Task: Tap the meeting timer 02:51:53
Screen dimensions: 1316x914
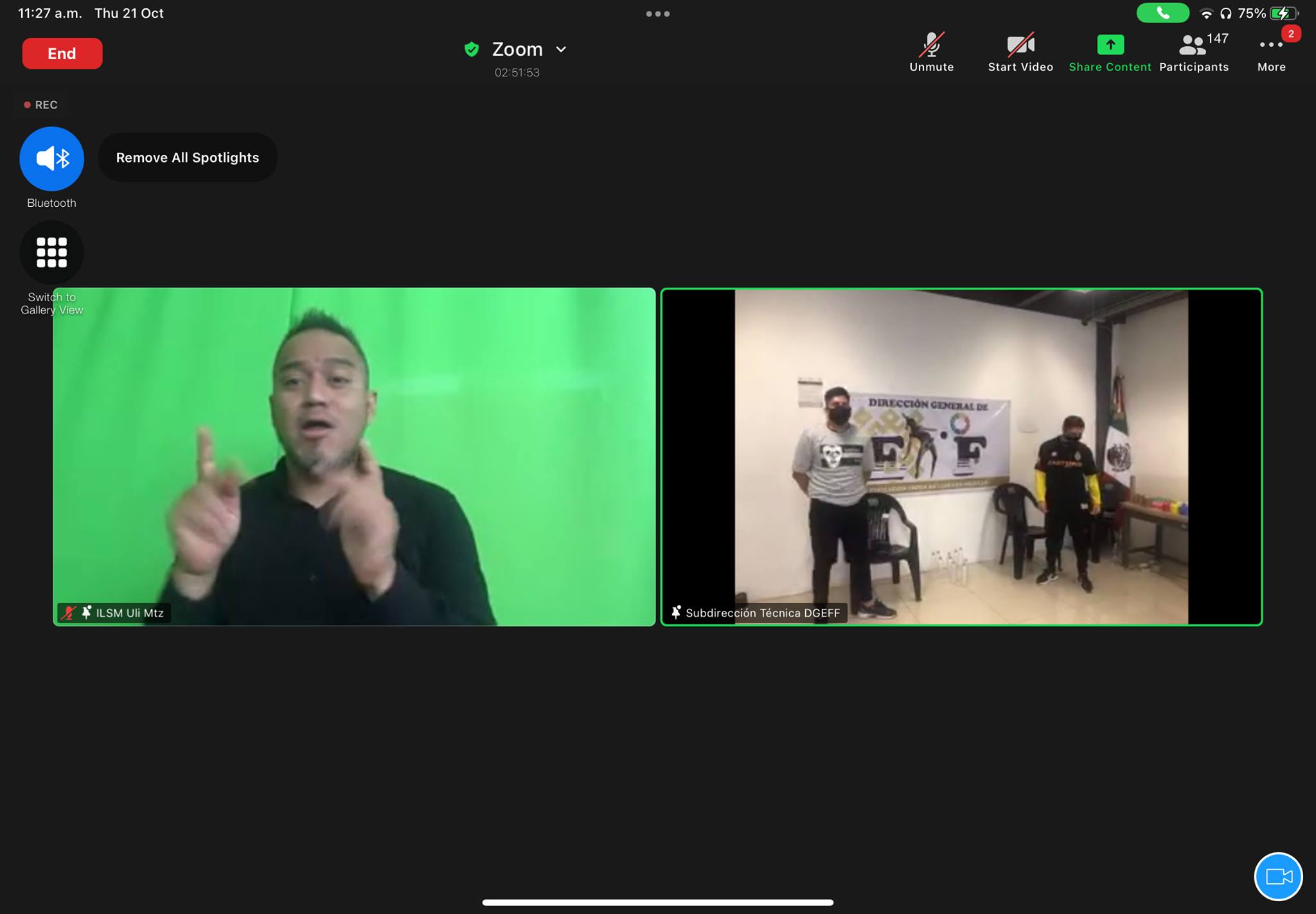Action: tap(517, 73)
